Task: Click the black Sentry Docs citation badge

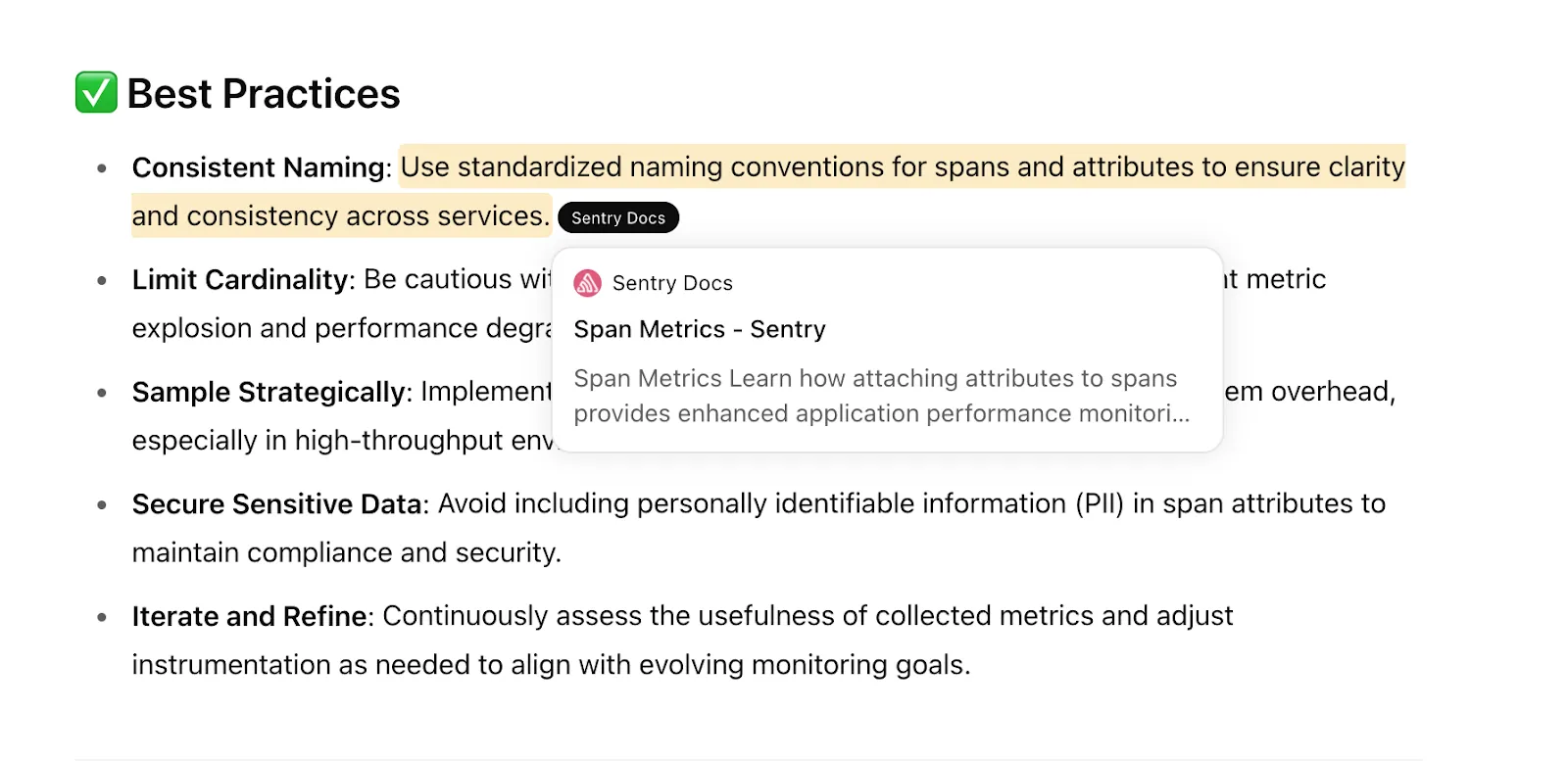Action: tap(618, 217)
